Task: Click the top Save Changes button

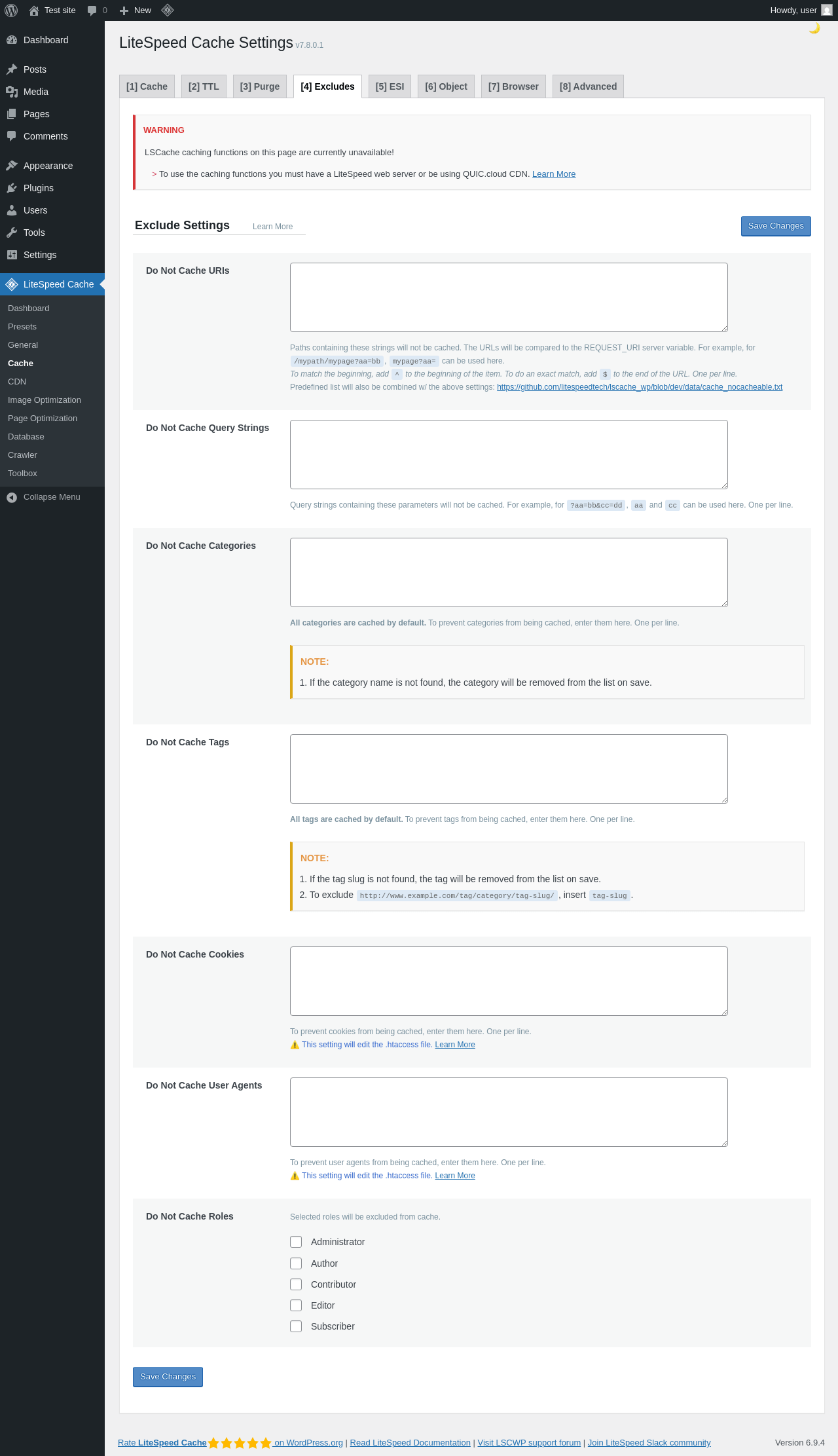Action: [776, 226]
